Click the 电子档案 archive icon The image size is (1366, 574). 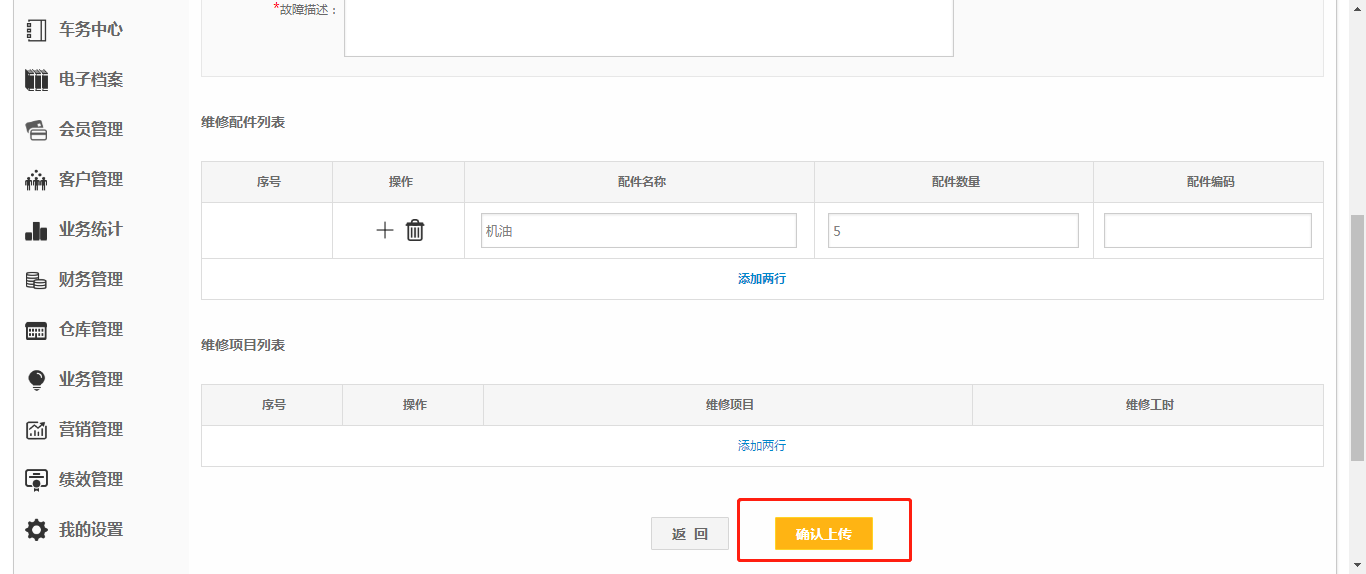coord(36,80)
